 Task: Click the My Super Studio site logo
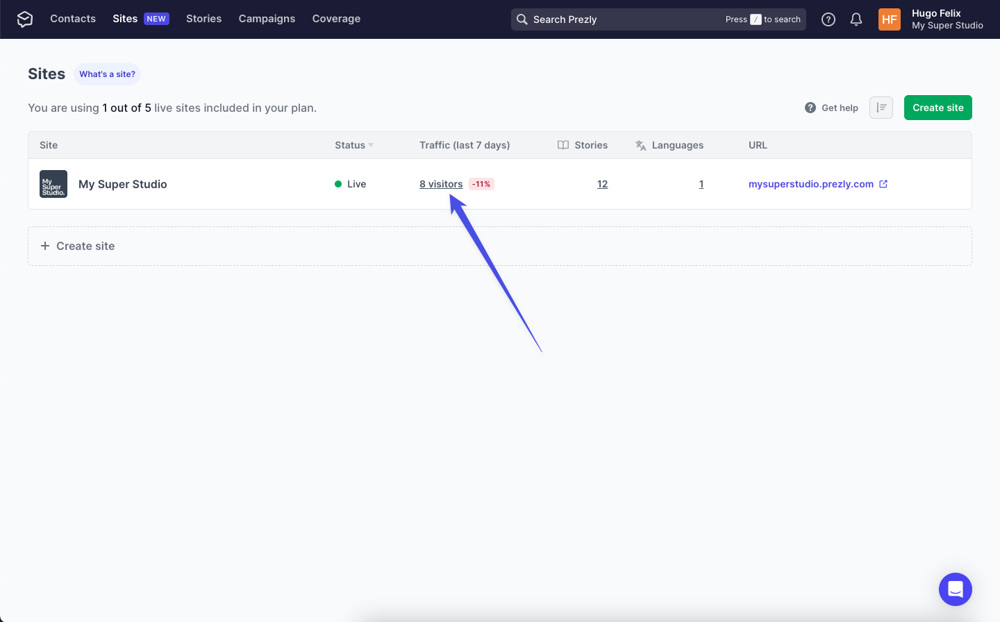[x=54, y=184]
